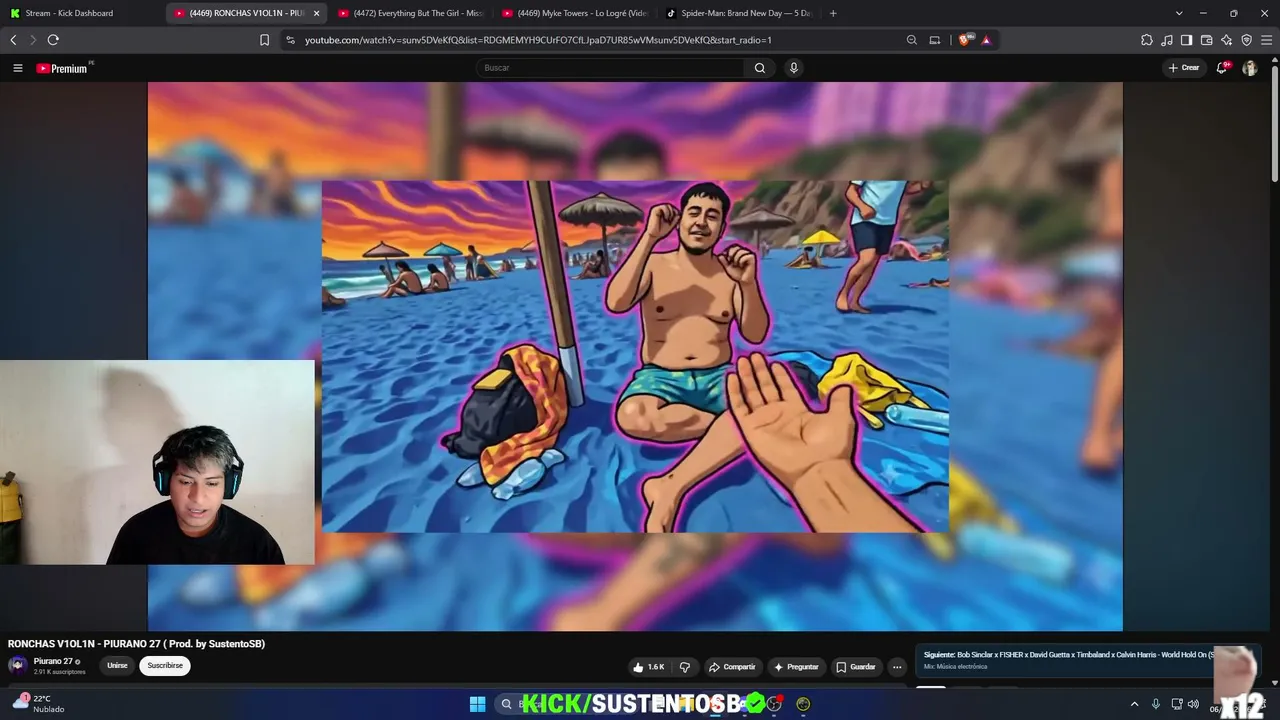Click the zoom magnifier icon in the address bar
Screen dimensions: 1280x720
tap(911, 40)
